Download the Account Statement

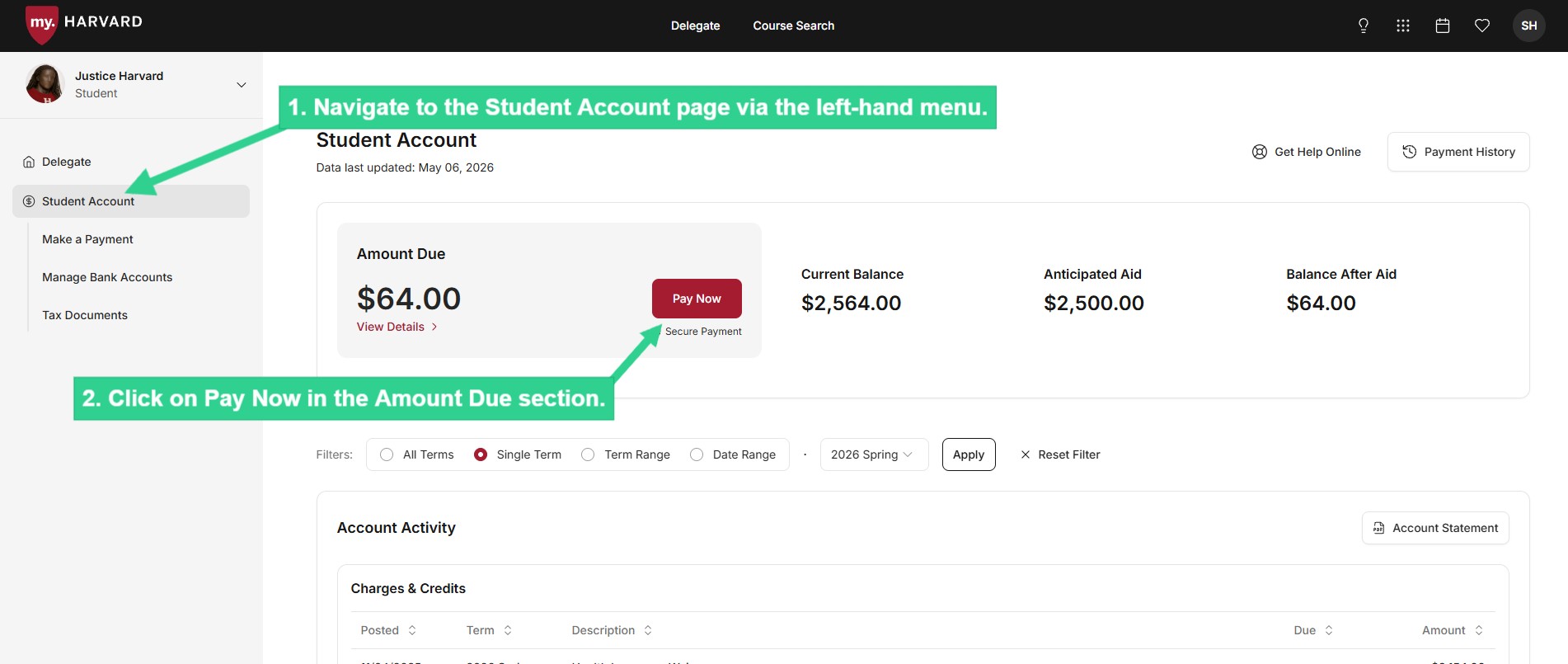[1435, 528]
